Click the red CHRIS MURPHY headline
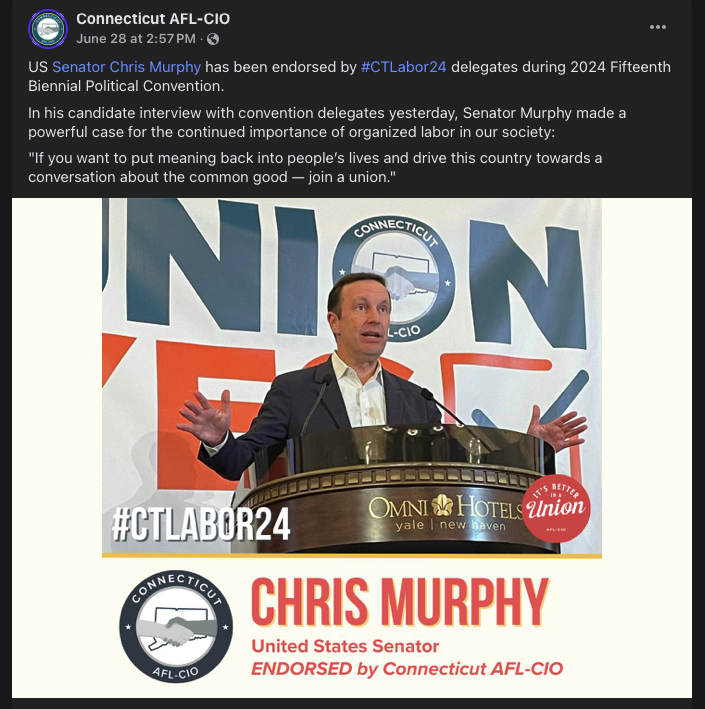Image resolution: width=705 pixels, height=709 pixels. 399,602
